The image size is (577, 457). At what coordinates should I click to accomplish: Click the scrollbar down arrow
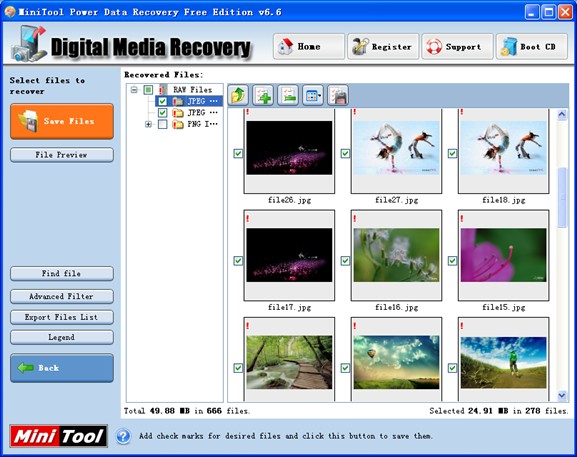coord(562,396)
